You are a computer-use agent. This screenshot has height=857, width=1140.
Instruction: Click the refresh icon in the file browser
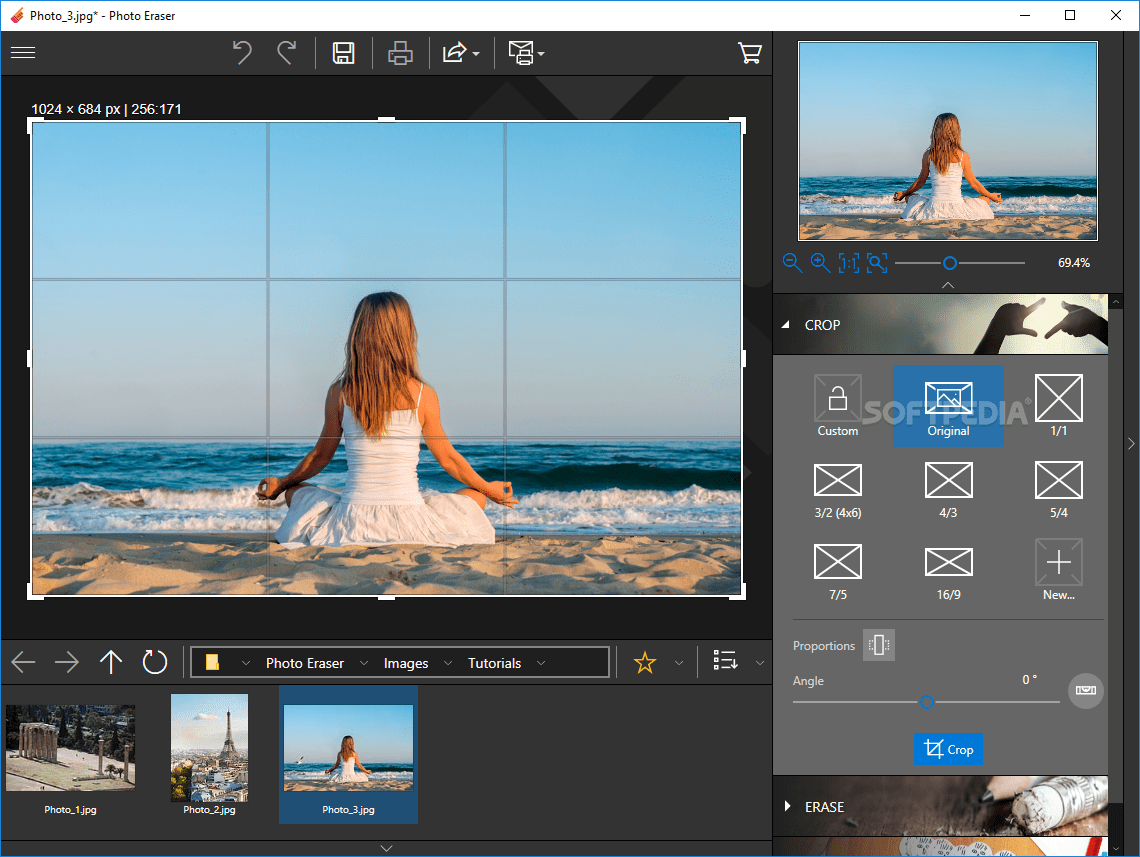click(154, 661)
